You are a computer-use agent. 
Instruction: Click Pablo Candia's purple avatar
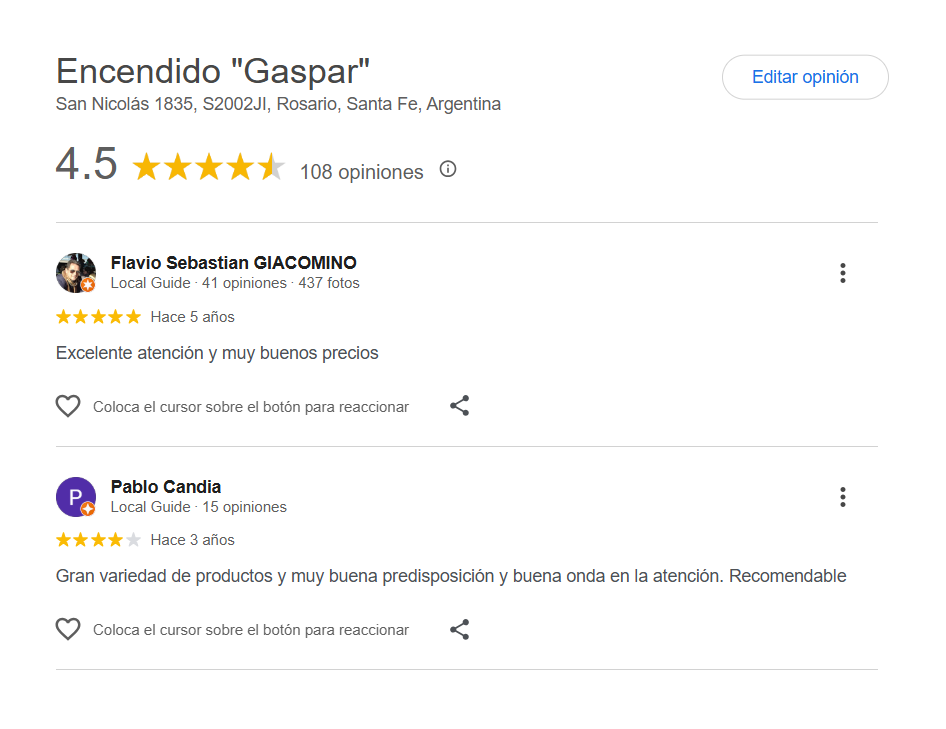75,496
